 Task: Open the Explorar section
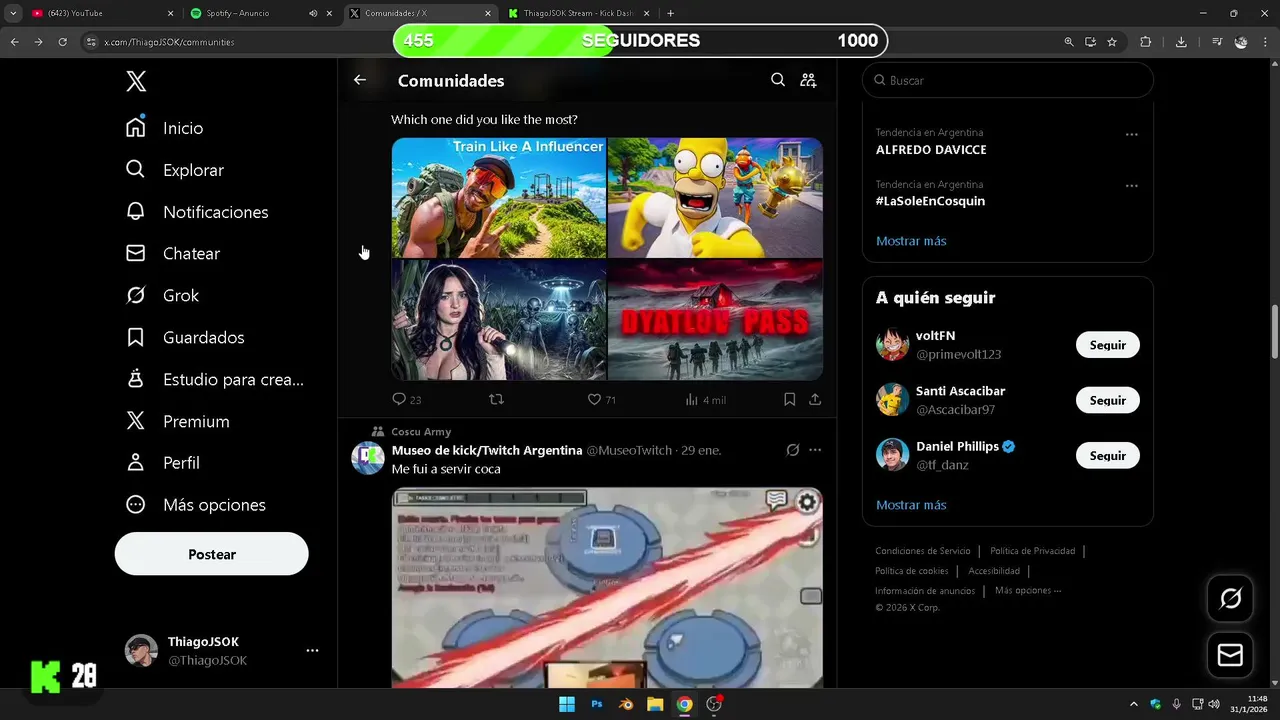(175, 170)
